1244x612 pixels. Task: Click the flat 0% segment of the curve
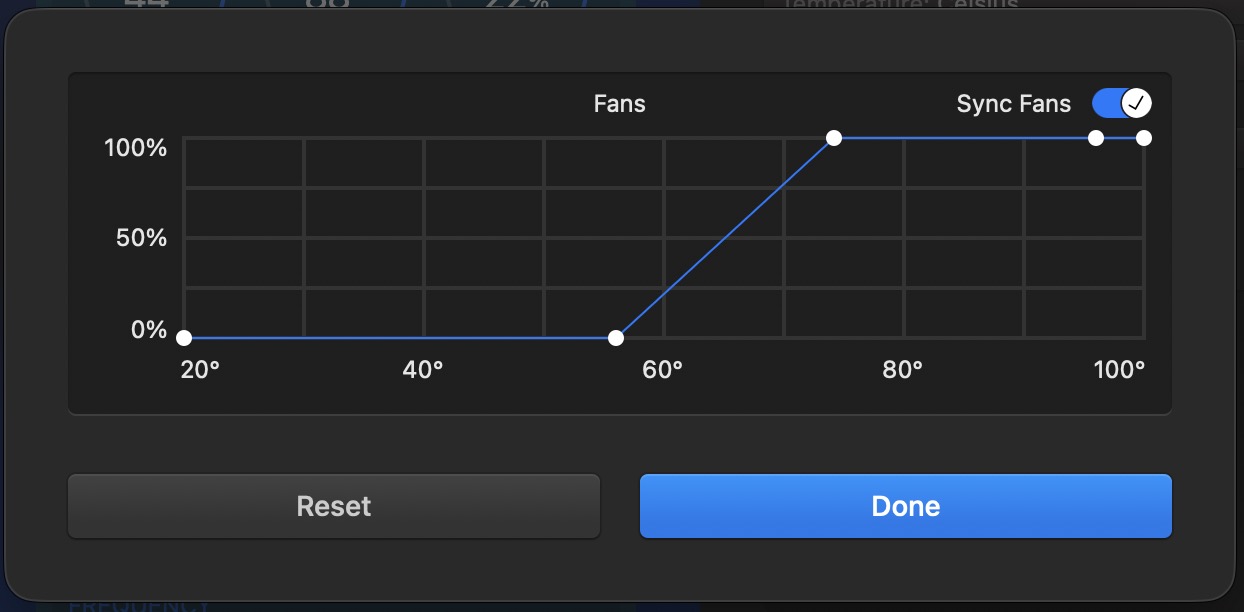click(x=400, y=338)
